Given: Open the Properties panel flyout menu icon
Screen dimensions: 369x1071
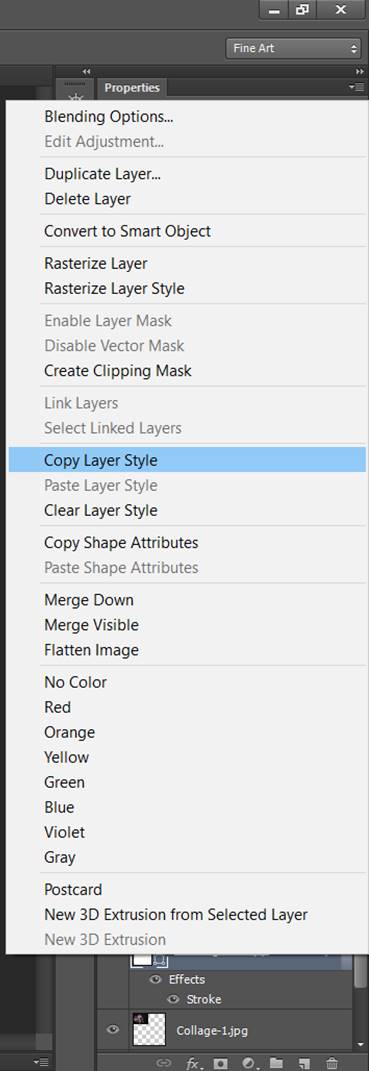Looking at the screenshot, I should [x=356, y=87].
